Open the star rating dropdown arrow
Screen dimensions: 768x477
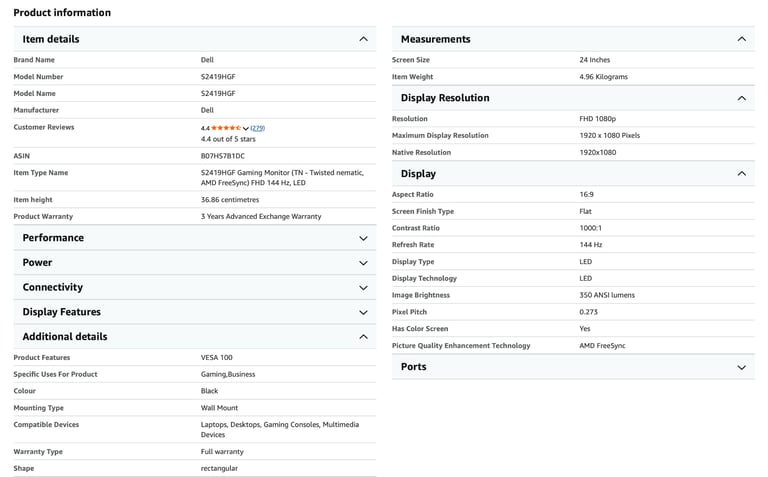tap(246, 128)
